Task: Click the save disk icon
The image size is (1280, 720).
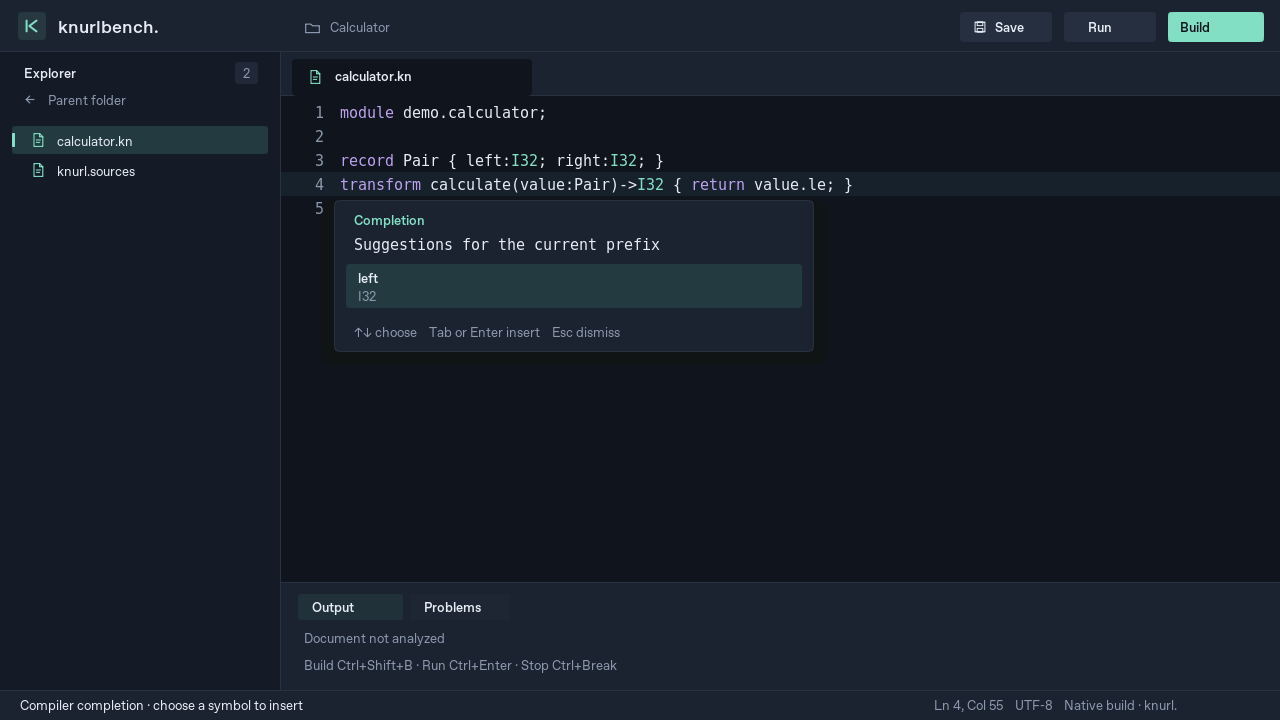Action: [x=980, y=27]
